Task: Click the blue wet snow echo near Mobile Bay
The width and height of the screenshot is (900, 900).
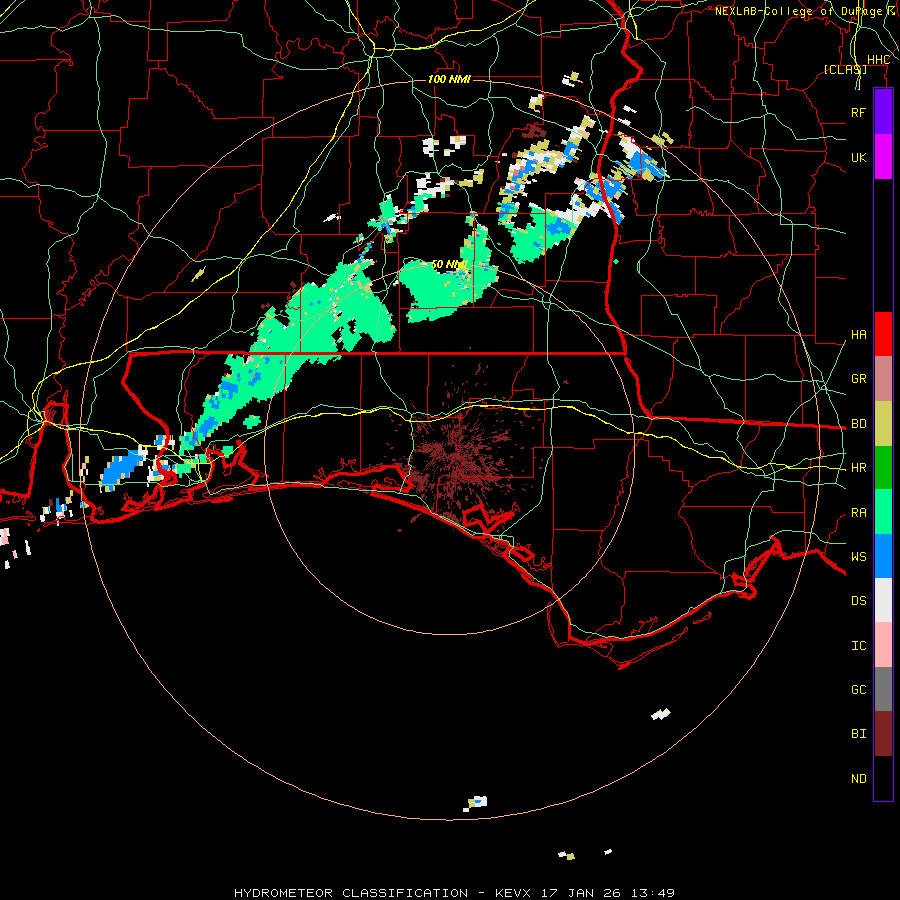Action: click(122, 470)
